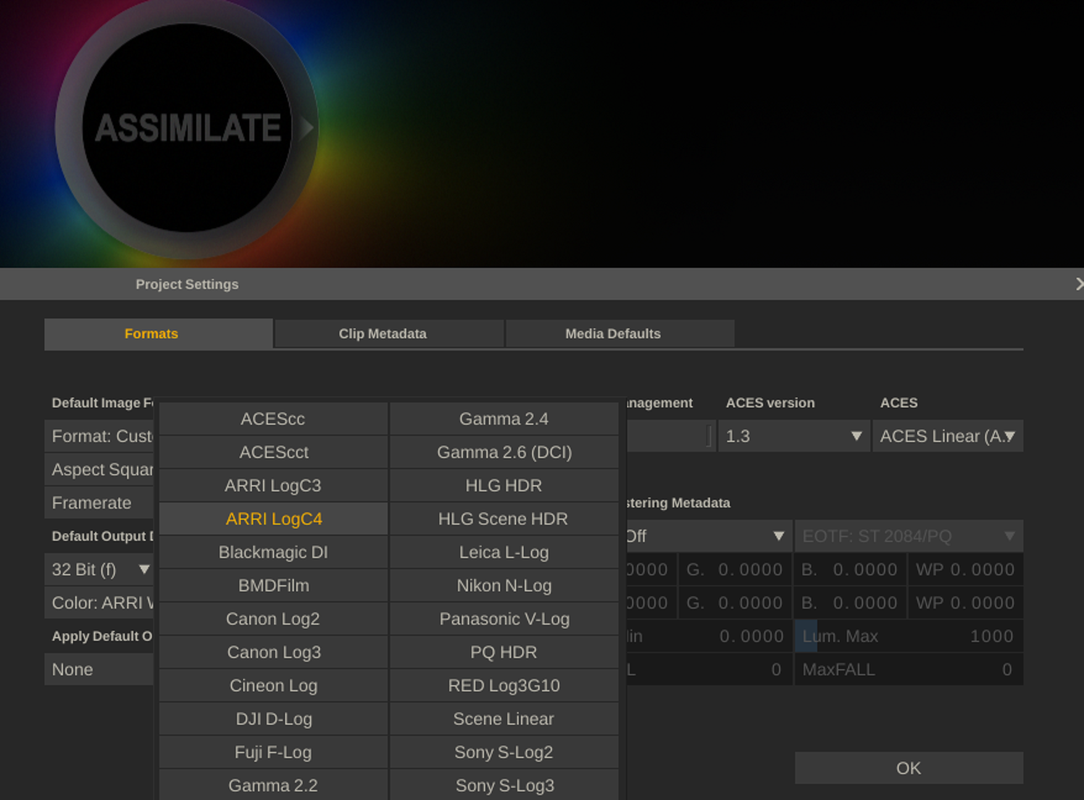The width and height of the screenshot is (1084, 800).
Task: Select Canon Log3 entry
Action: [273, 652]
